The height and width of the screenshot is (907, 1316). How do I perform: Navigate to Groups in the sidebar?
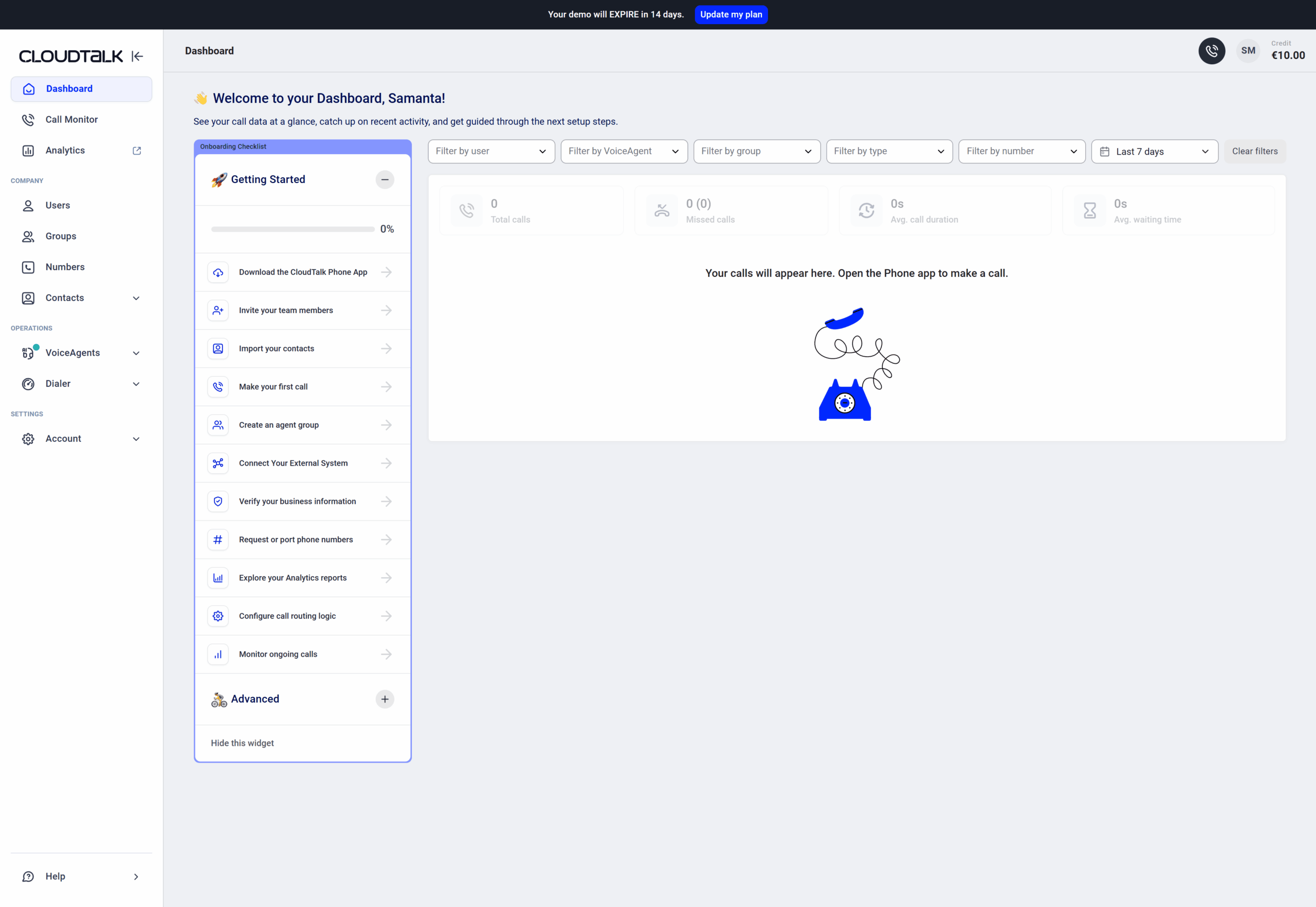[81, 236]
